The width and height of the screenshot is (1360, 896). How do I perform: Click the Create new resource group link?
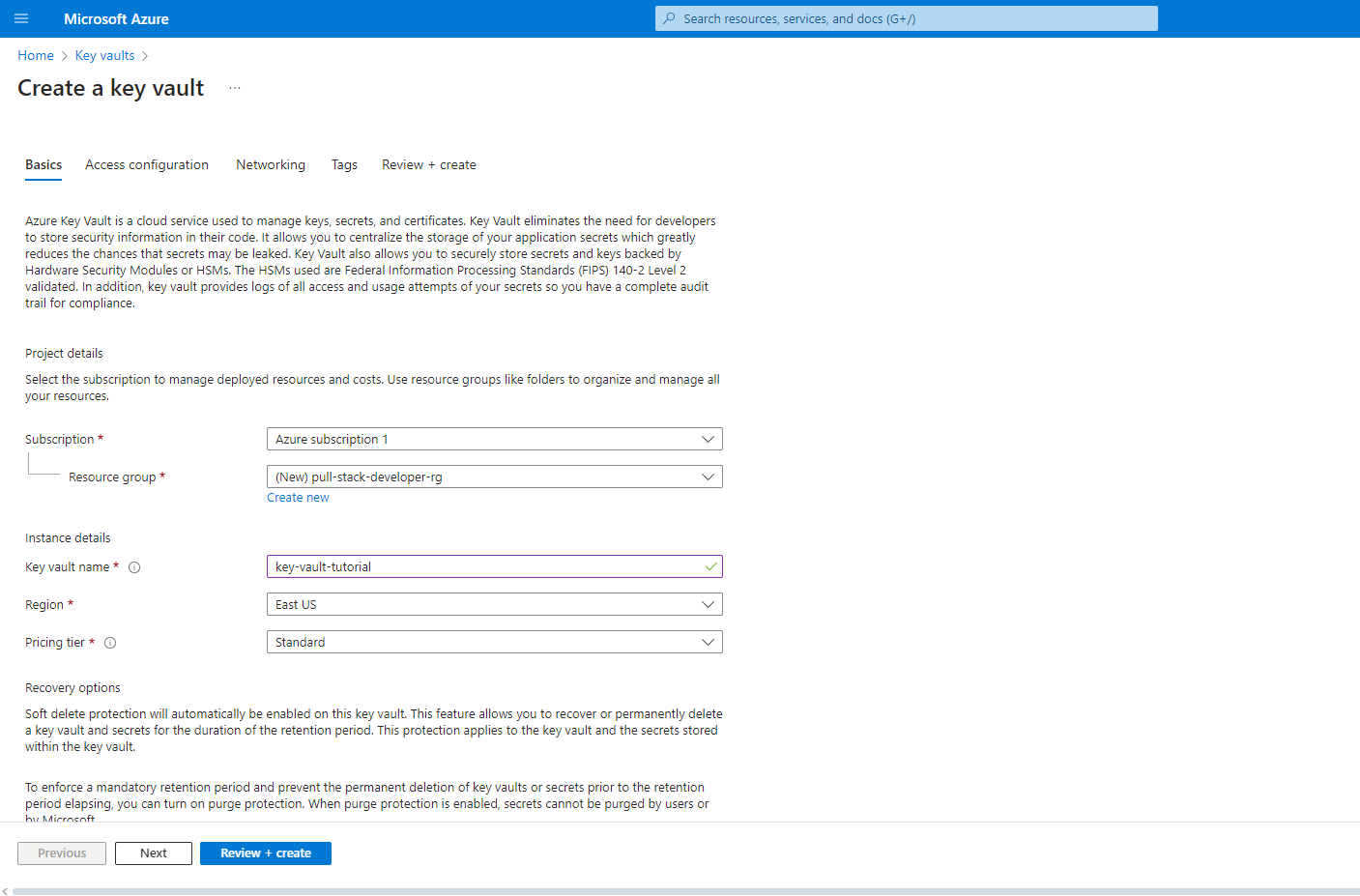pyautogui.click(x=298, y=498)
